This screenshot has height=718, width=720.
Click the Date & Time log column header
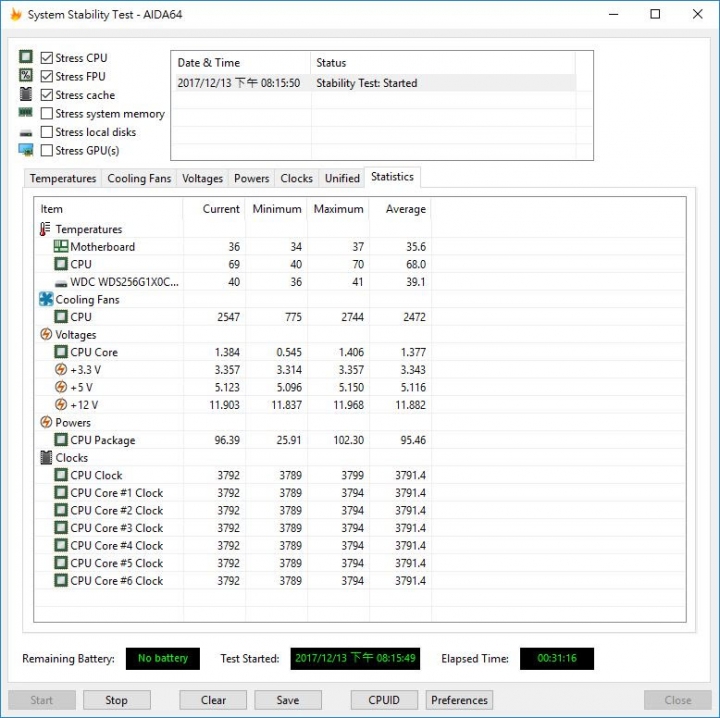(242, 62)
